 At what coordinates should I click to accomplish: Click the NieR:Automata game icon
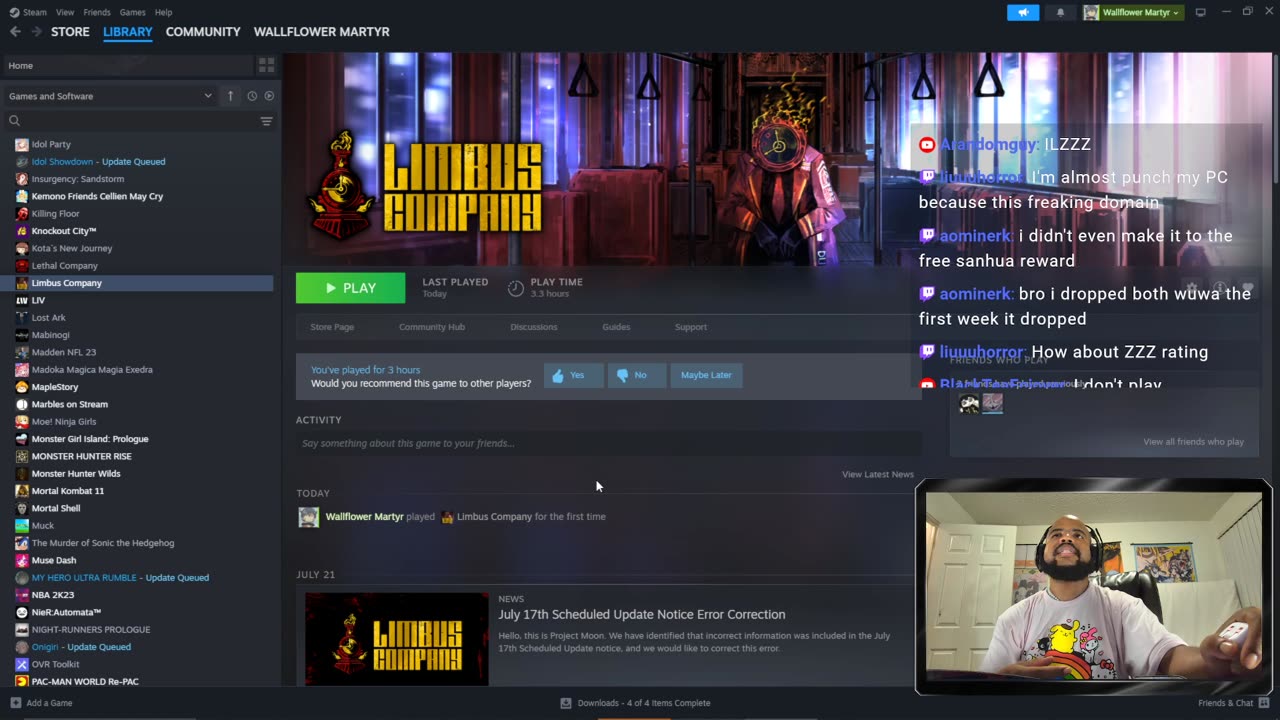pos(22,612)
